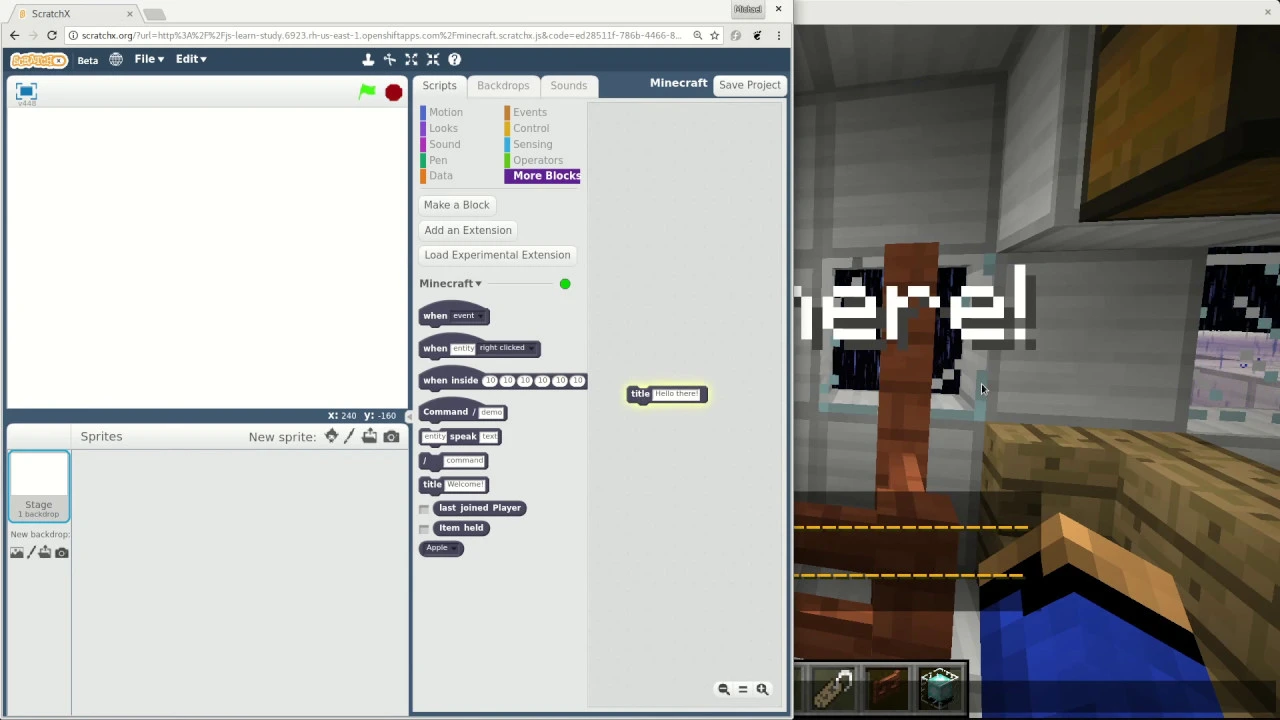Select the diamond block in Minecraft hotbar
Screen dimensions: 1280x720
coord(939,688)
